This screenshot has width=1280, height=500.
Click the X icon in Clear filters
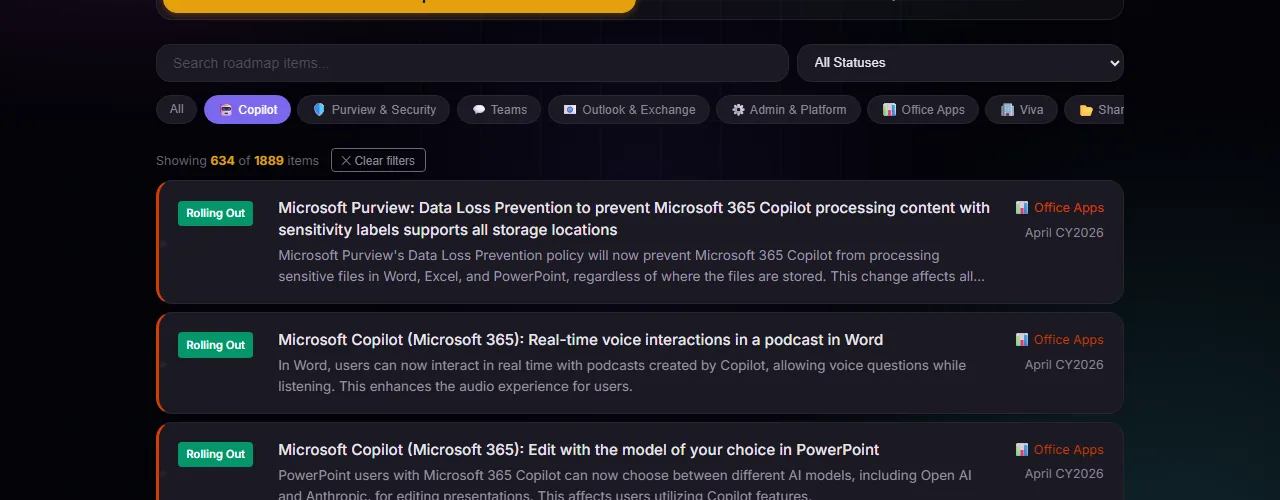click(x=346, y=161)
